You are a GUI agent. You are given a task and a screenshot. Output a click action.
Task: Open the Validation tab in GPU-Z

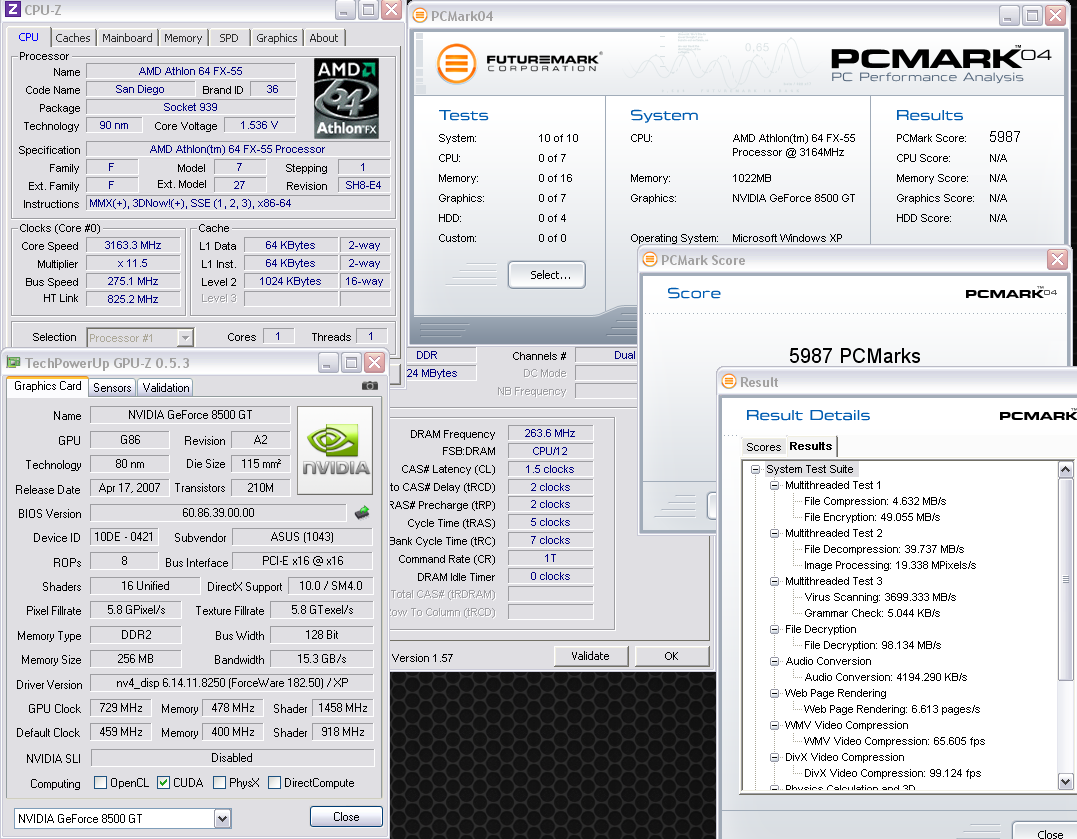point(166,388)
